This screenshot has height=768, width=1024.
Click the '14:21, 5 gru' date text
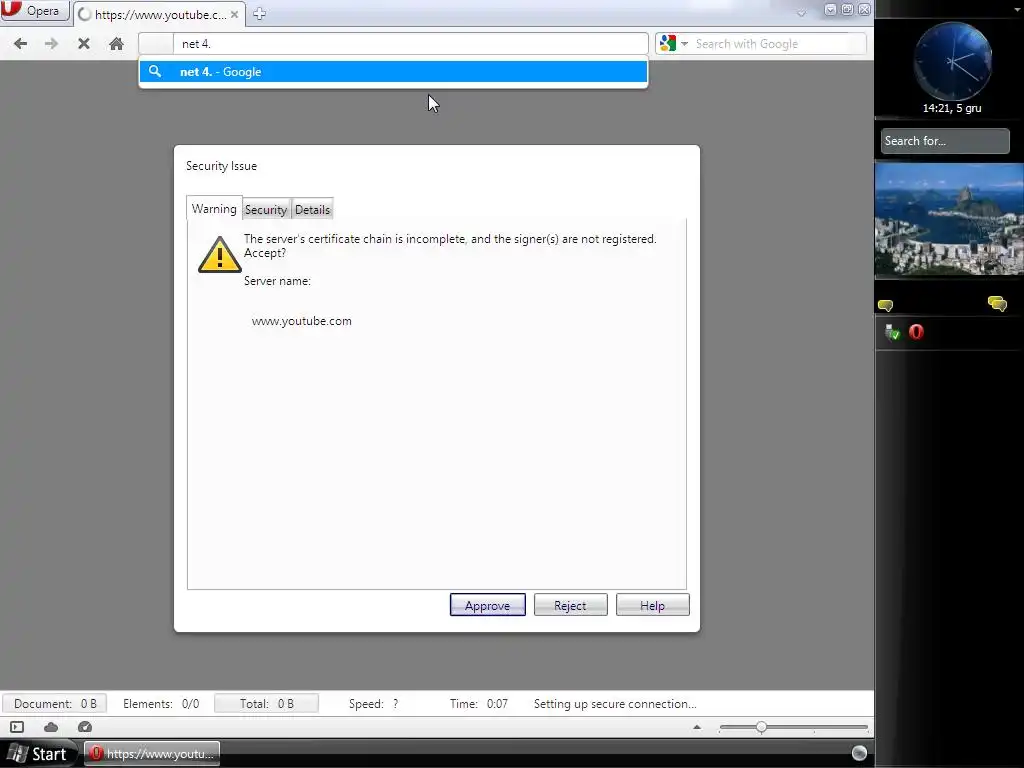(952, 108)
